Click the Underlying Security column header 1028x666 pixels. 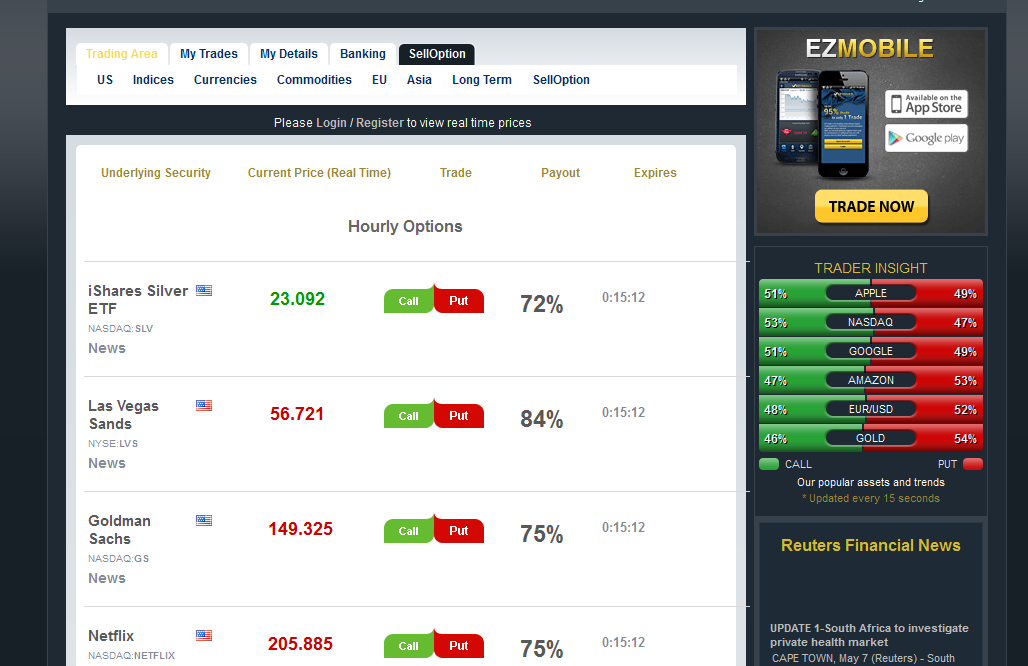(156, 173)
